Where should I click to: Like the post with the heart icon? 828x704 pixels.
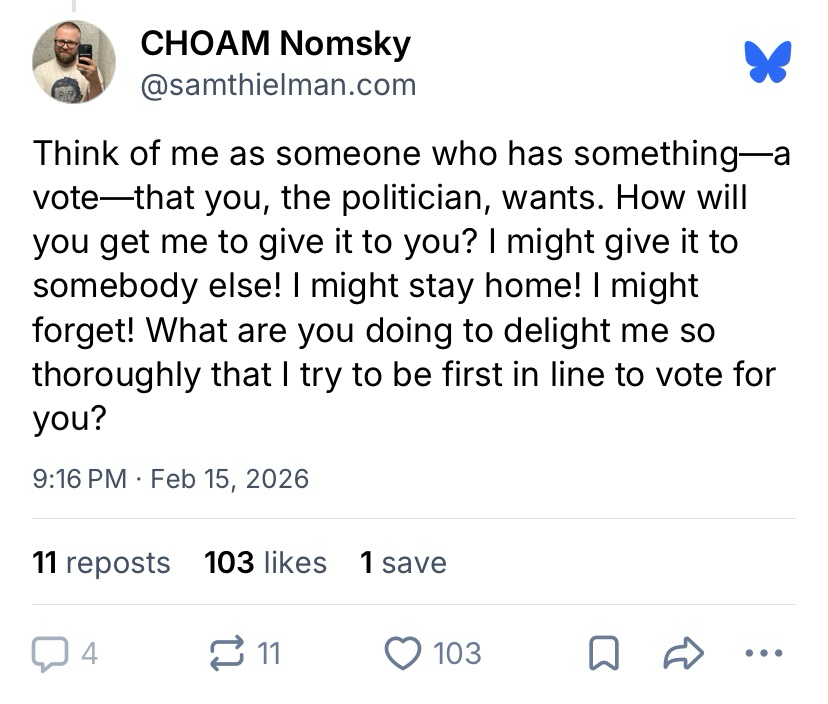(402, 654)
